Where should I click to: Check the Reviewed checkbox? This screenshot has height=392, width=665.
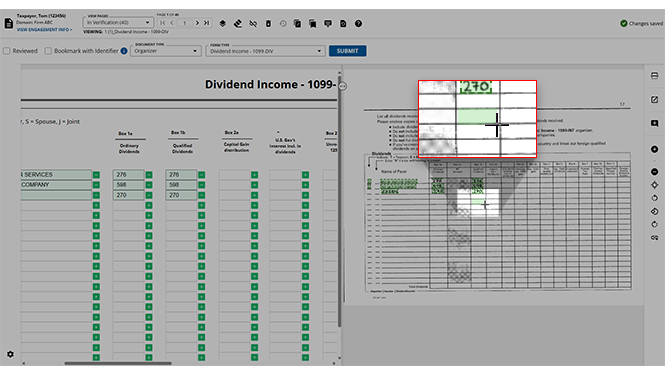click(7, 51)
